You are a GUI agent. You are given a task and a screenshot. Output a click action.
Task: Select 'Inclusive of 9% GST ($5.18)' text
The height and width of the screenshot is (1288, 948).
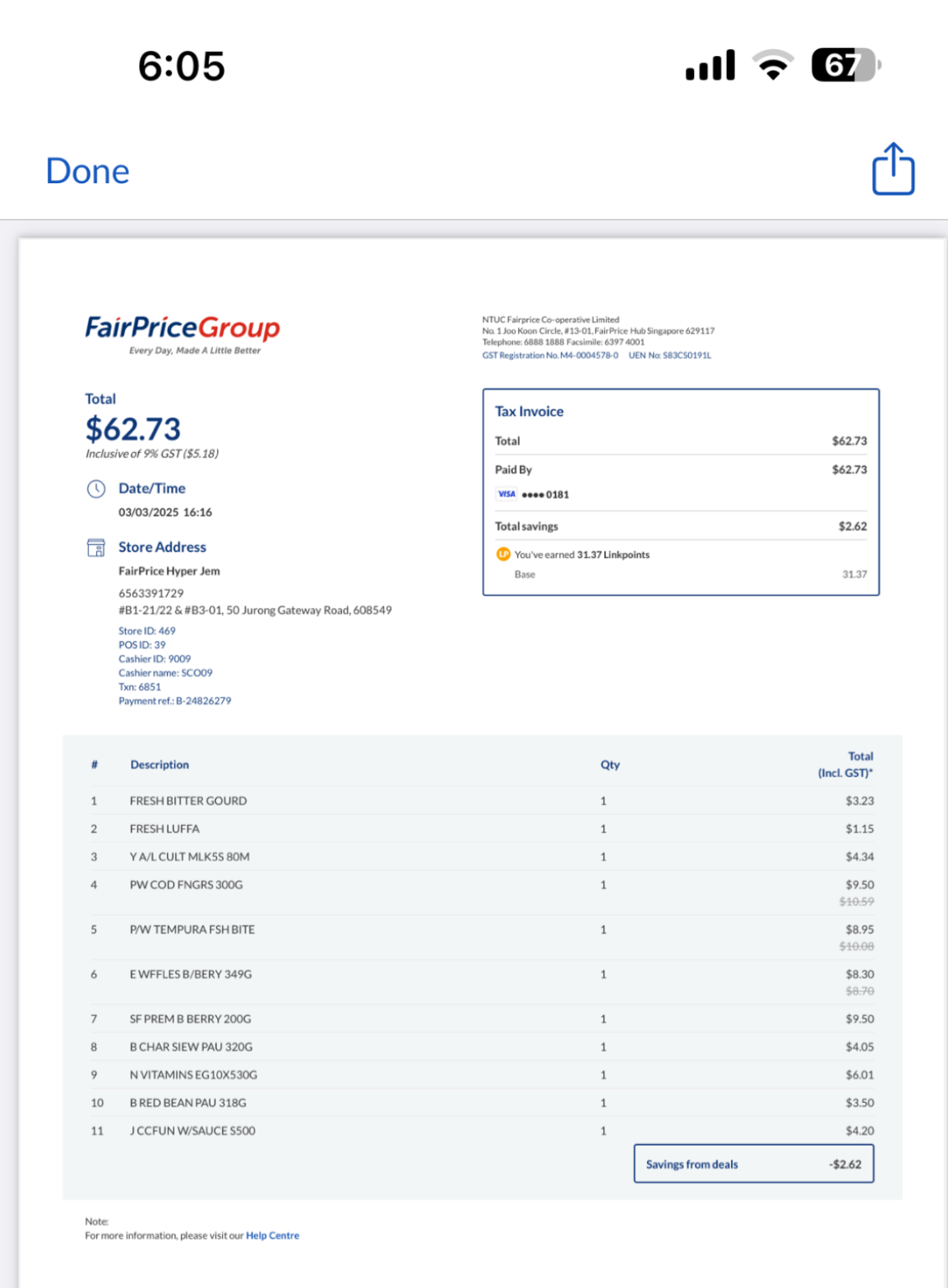[152, 454]
